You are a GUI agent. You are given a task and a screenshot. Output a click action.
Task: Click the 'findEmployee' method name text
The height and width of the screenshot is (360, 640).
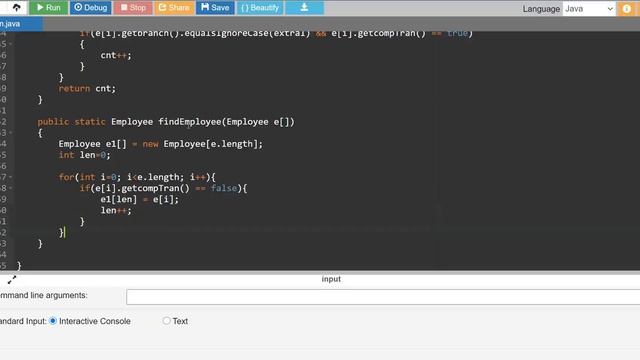click(190, 122)
